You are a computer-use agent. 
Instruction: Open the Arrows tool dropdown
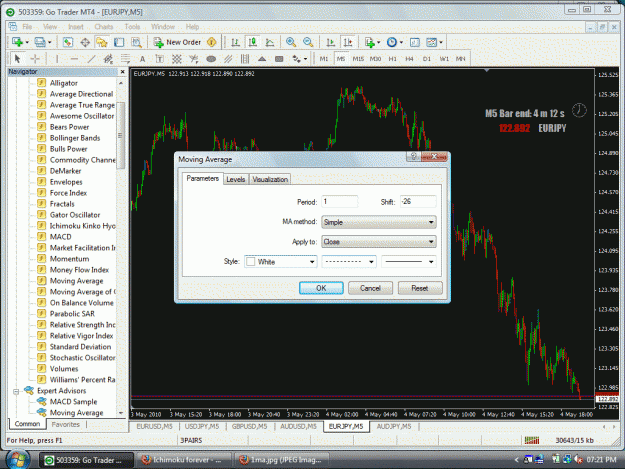(x=305, y=59)
